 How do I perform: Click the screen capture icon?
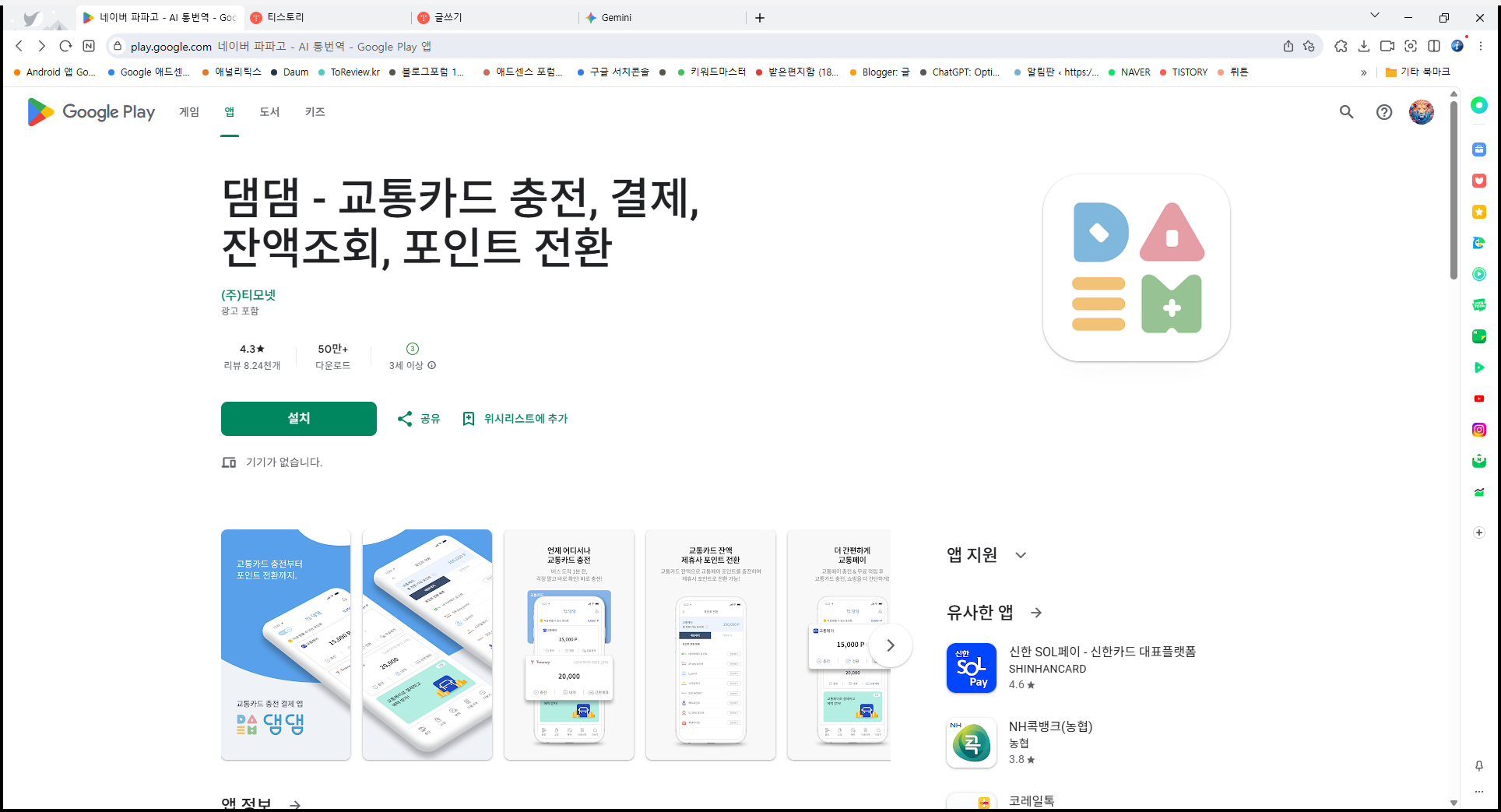point(1411,46)
